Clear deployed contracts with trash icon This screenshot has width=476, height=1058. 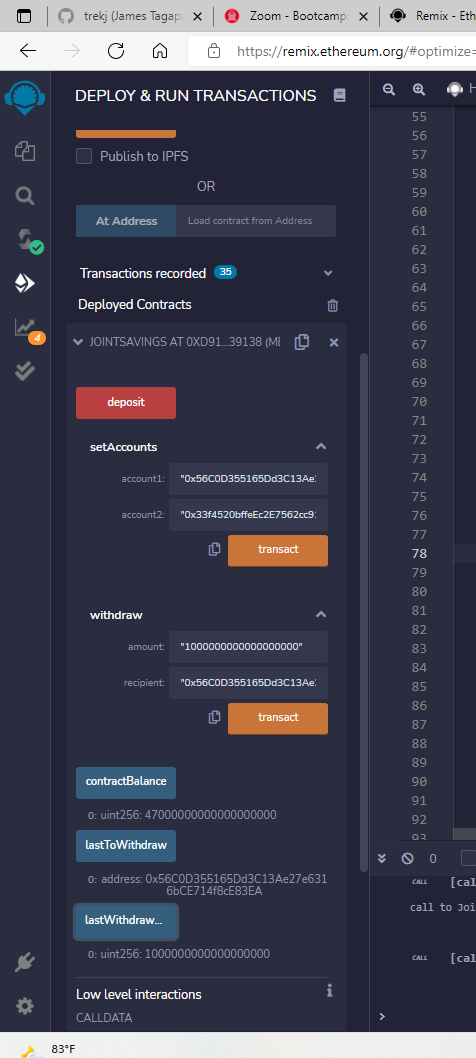point(332,306)
